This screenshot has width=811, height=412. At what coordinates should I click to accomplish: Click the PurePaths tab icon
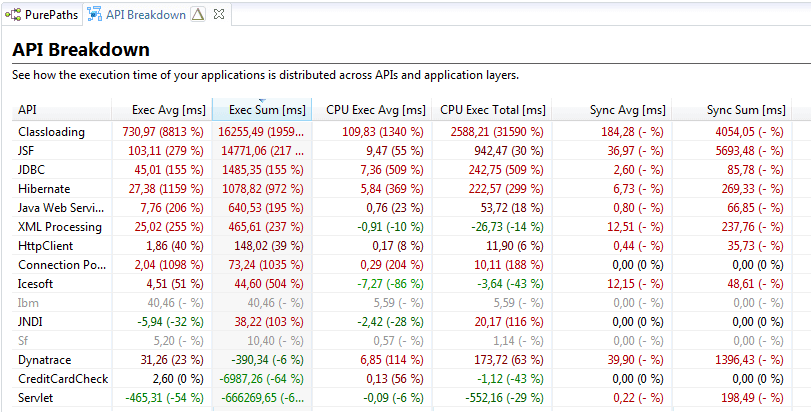pyautogui.click(x=13, y=15)
